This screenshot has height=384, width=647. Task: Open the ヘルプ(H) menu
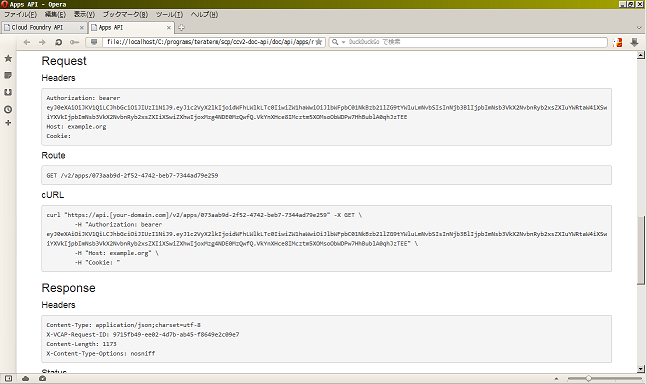204,14
